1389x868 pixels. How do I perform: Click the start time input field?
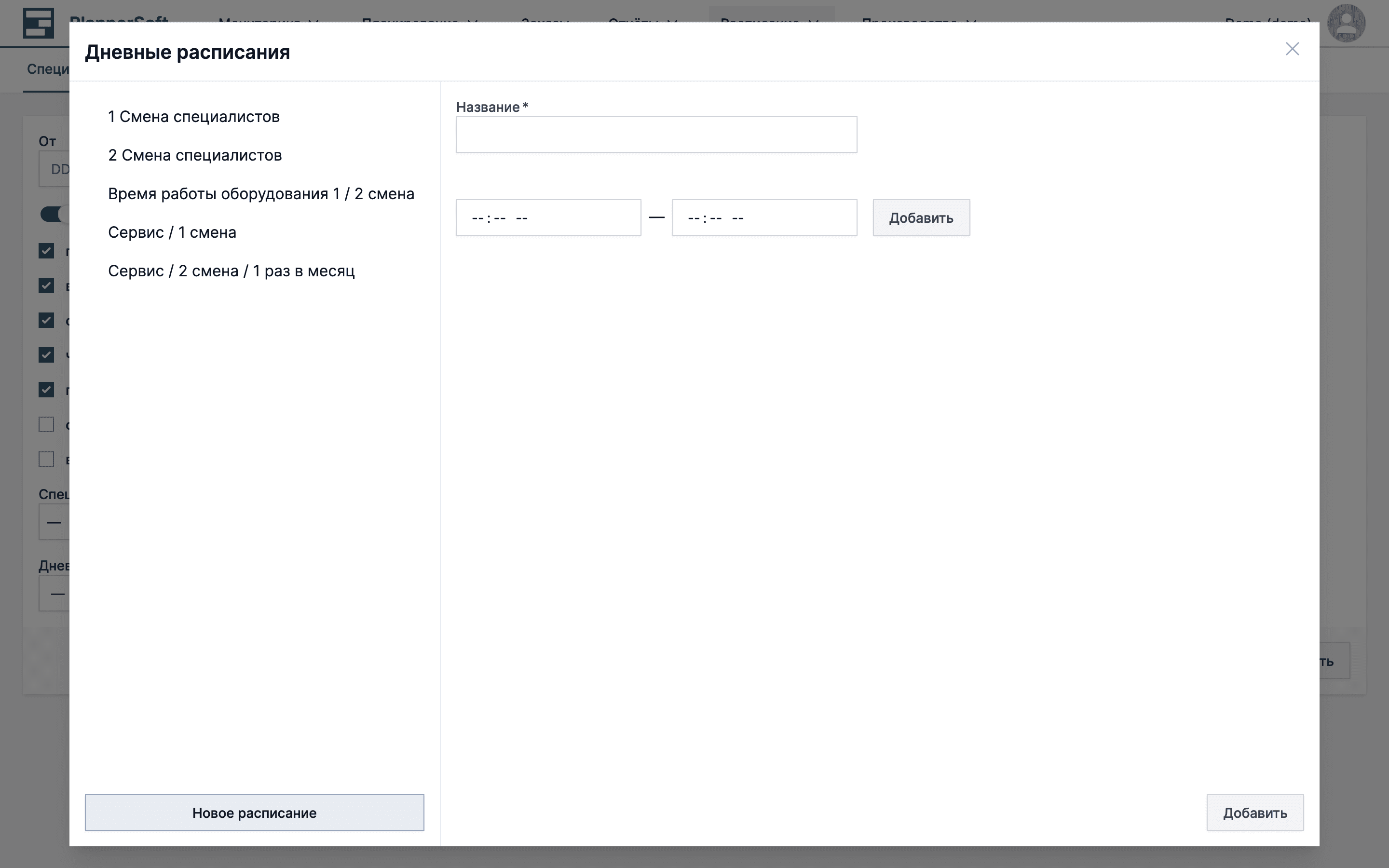(x=548, y=217)
